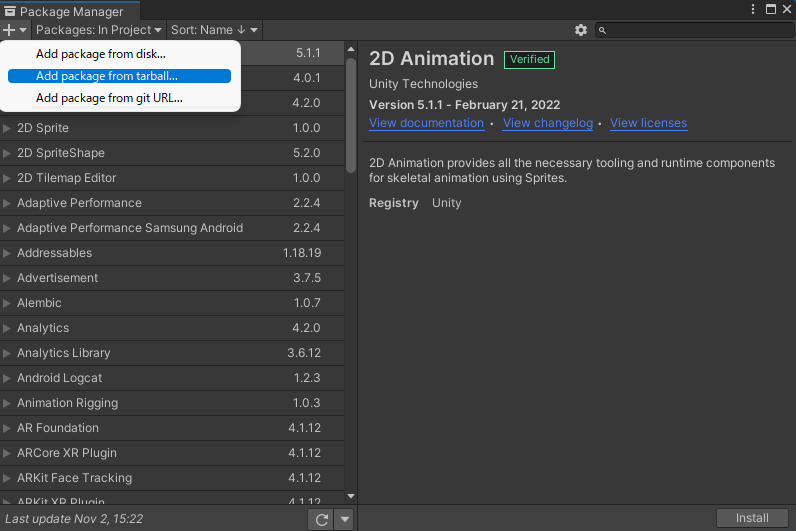Open the Sort: Name dropdown
This screenshot has width=796, height=531.
pyautogui.click(x=214, y=31)
